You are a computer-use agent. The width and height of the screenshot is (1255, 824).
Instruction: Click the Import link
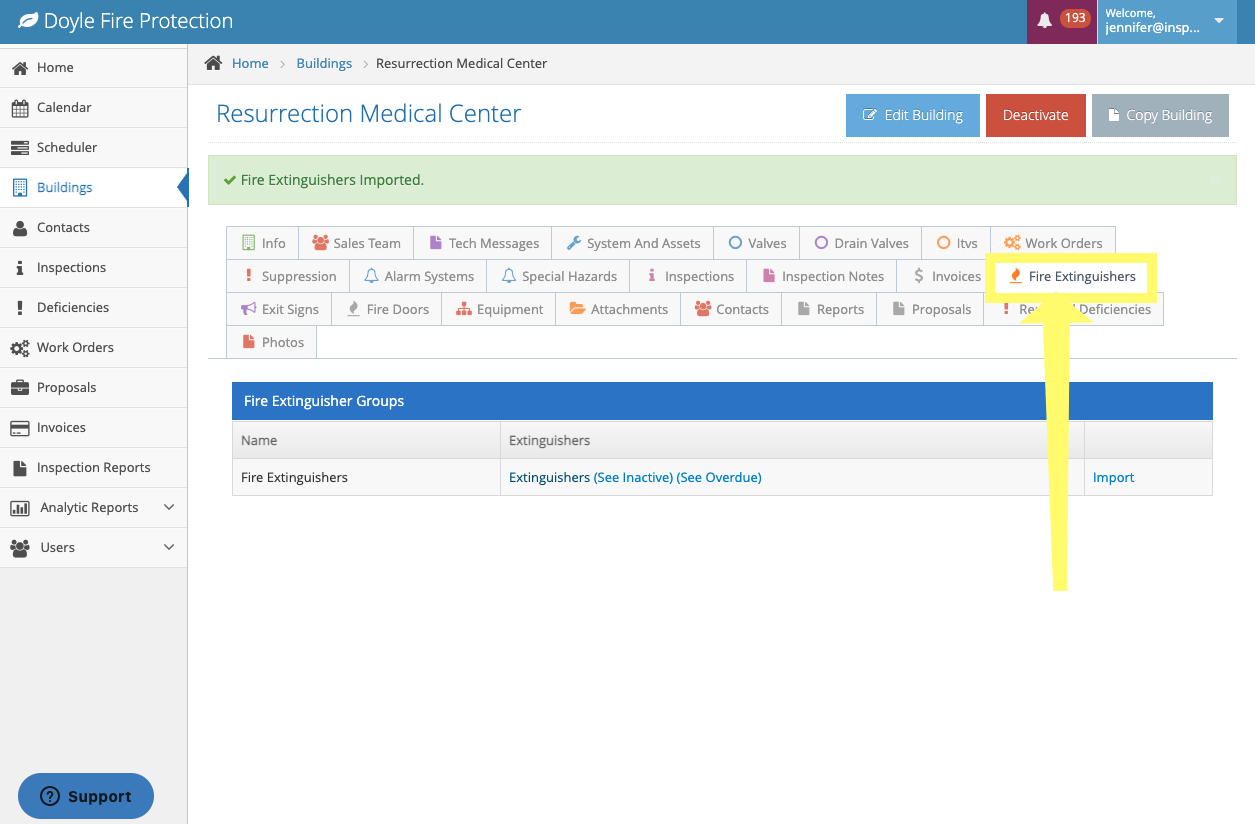tap(1113, 478)
